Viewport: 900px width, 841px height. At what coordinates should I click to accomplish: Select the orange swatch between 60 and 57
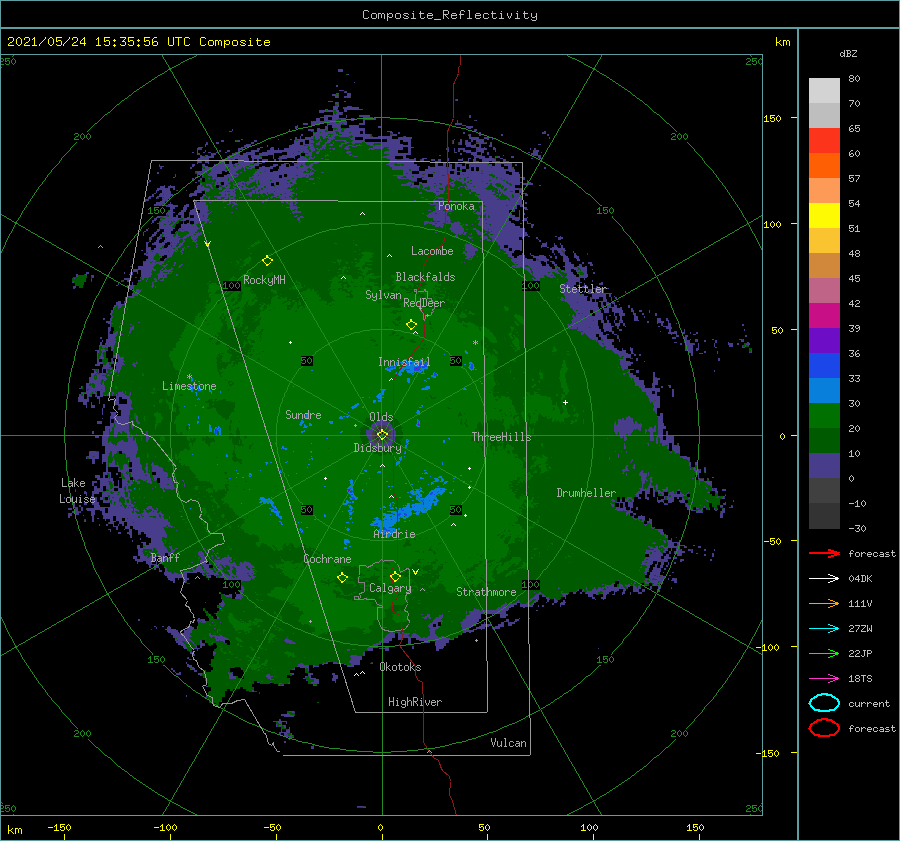pyautogui.click(x=824, y=165)
